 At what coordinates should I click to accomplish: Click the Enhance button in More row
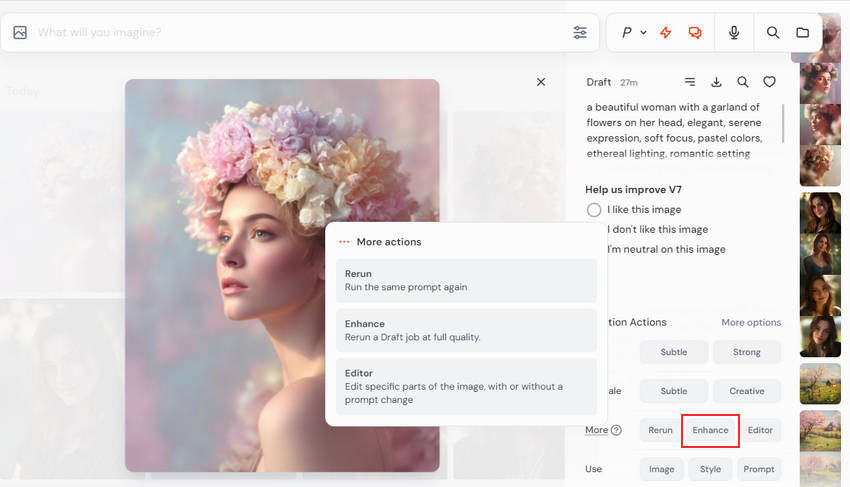[710, 430]
